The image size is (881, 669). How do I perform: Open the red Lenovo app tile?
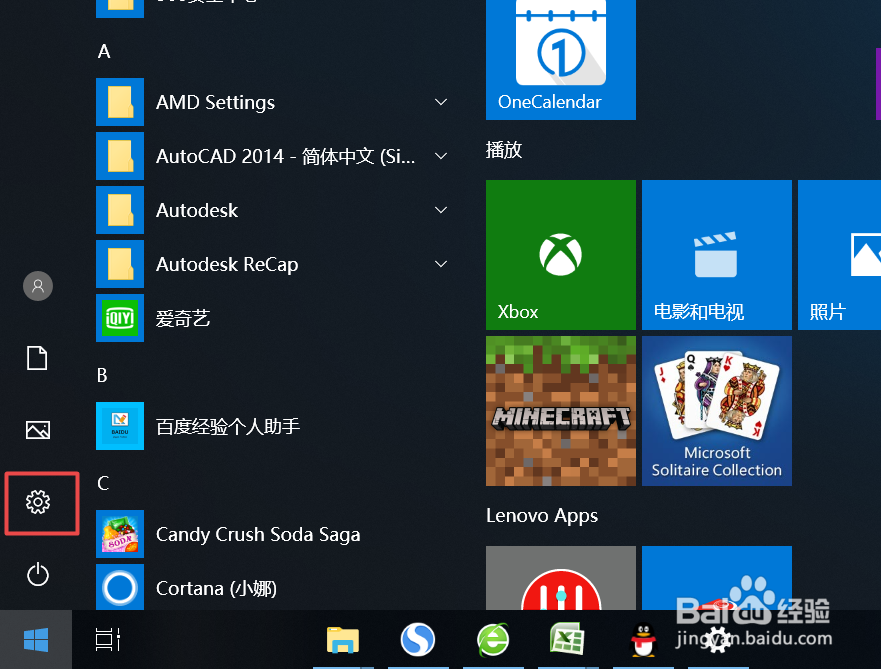tap(561, 578)
